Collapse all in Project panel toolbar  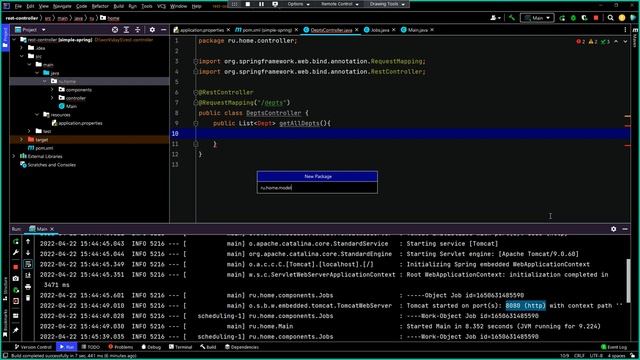coord(138,30)
